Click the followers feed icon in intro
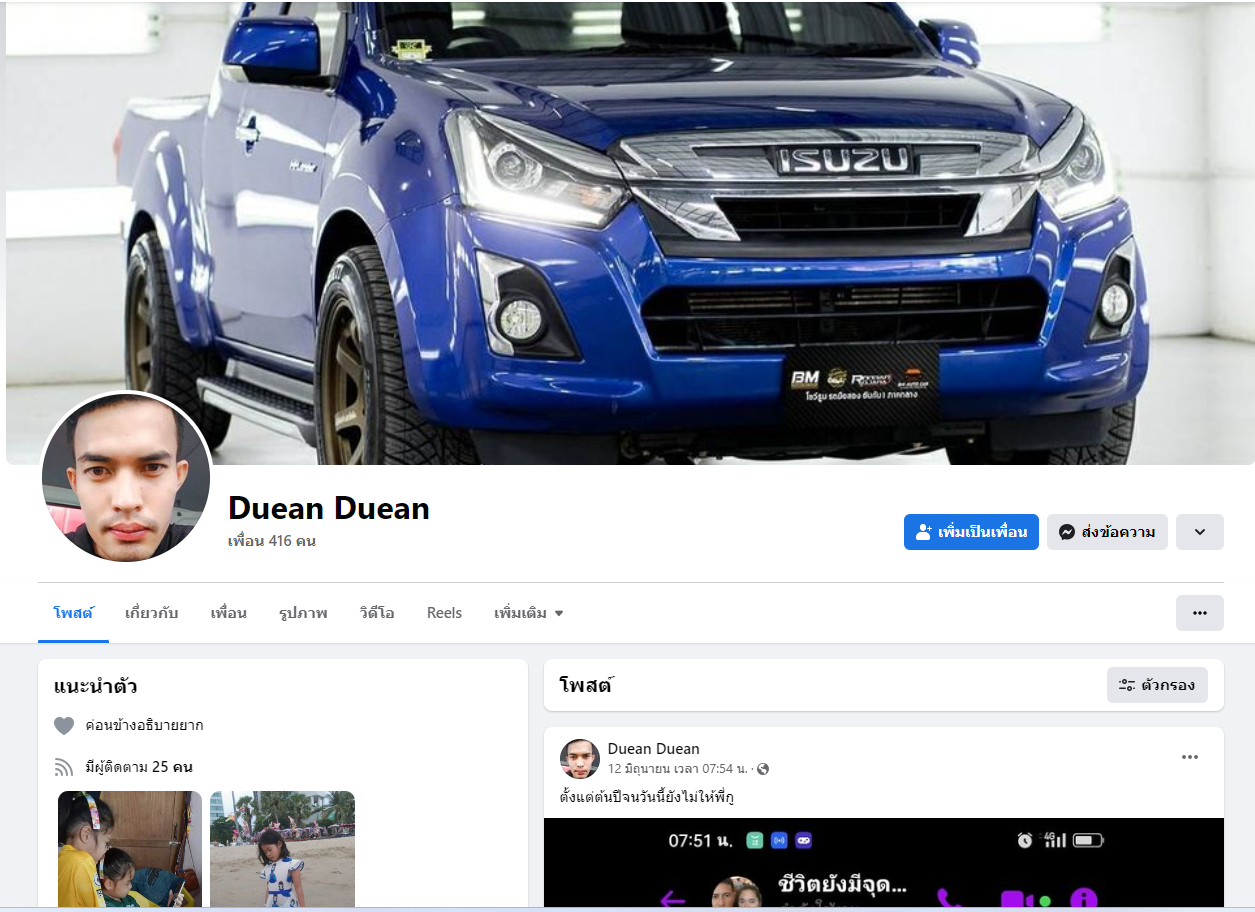This screenshot has height=912, width=1255. [64, 768]
